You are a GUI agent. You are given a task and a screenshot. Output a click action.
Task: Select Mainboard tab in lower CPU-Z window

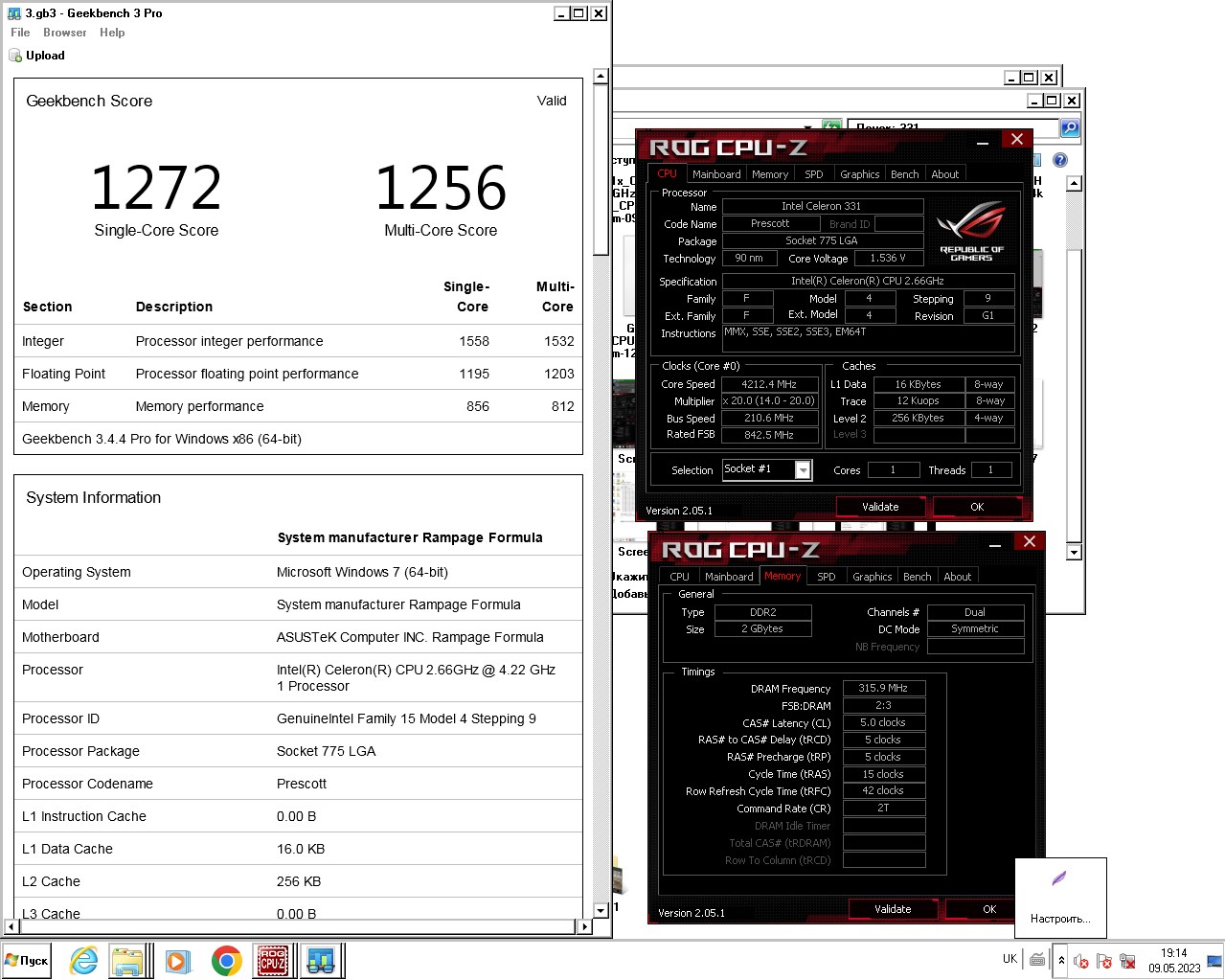click(729, 577)
